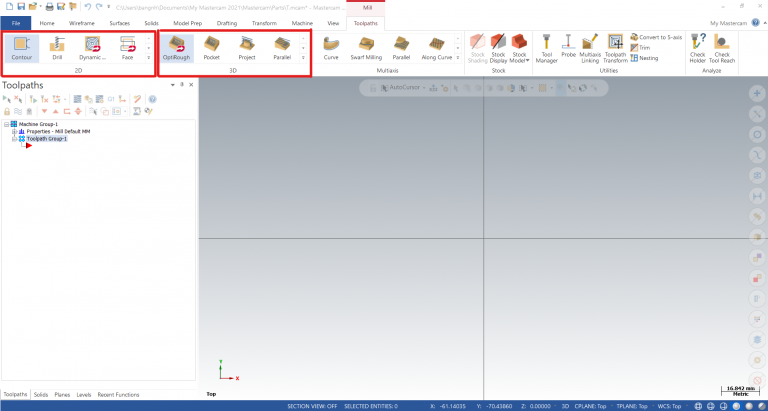Image resolution: width=768 pixels, height=411 pixels.
Task: Select the Project 3D toolpath
Action: point(247,48)
